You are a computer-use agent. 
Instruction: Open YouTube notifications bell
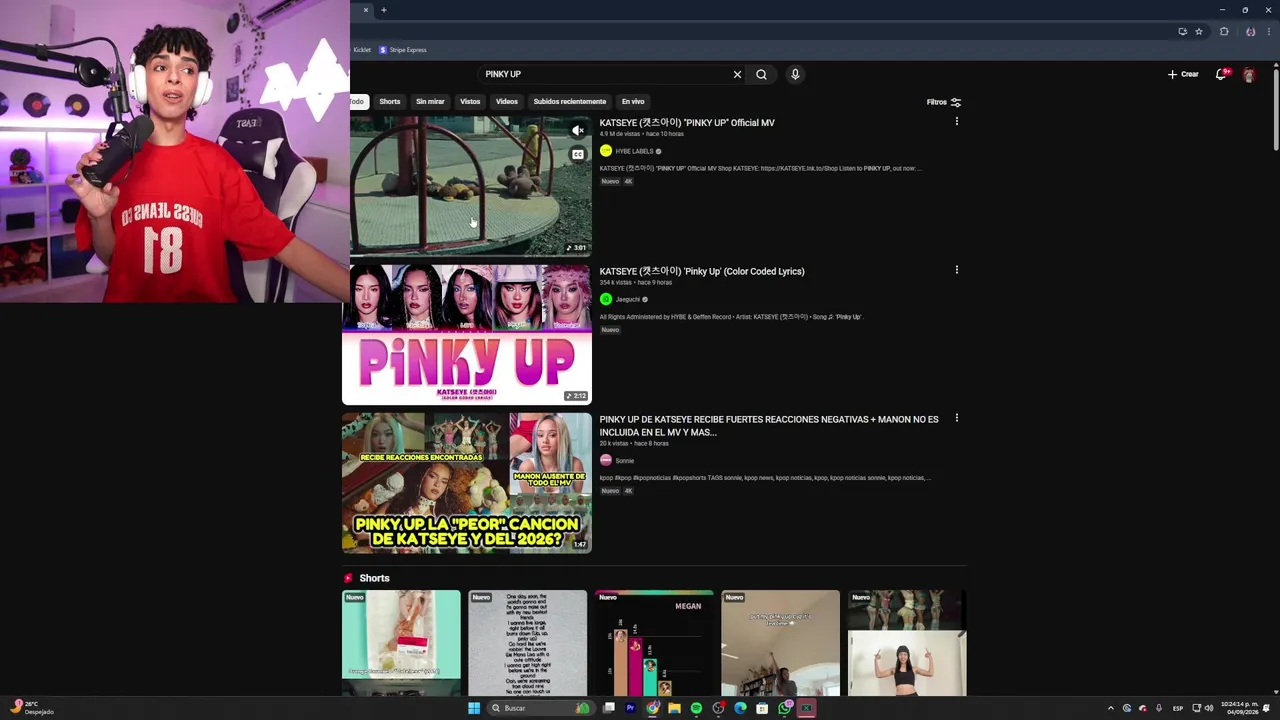1221,74
